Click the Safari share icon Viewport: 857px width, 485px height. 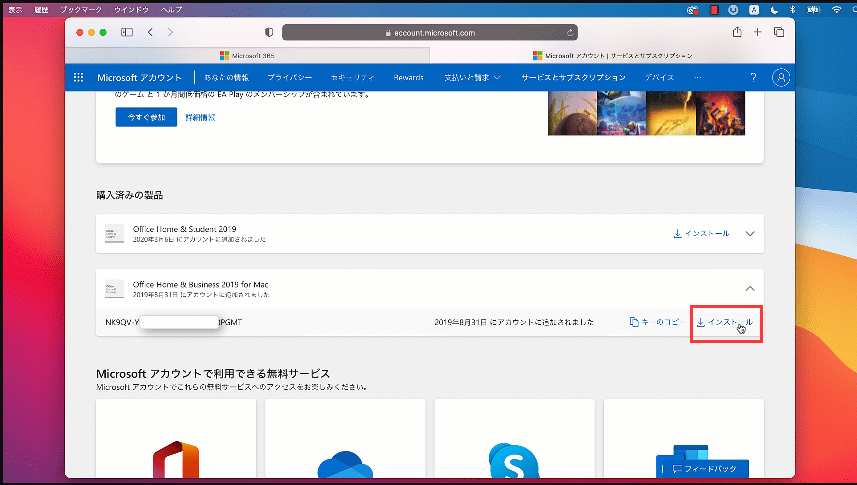pos(737,32)
